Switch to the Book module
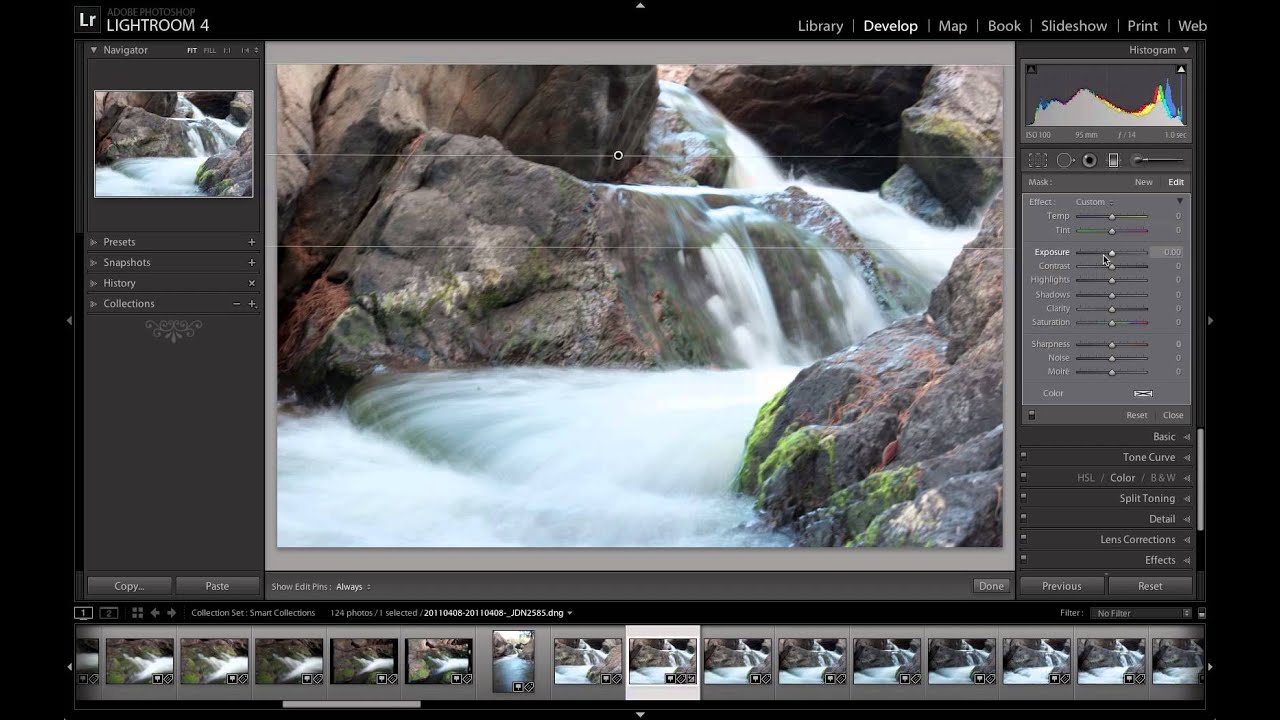1280x720 pixels. pyautogui.click(x=1004, y=26)
